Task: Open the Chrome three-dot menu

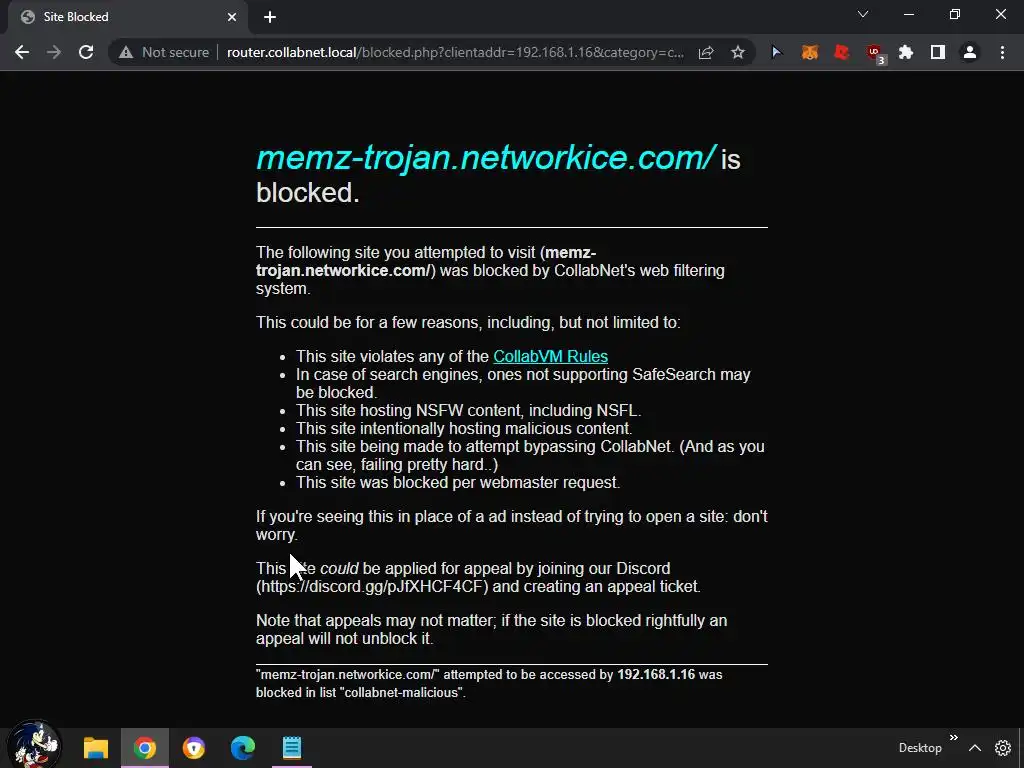Action: point(1002,52)
